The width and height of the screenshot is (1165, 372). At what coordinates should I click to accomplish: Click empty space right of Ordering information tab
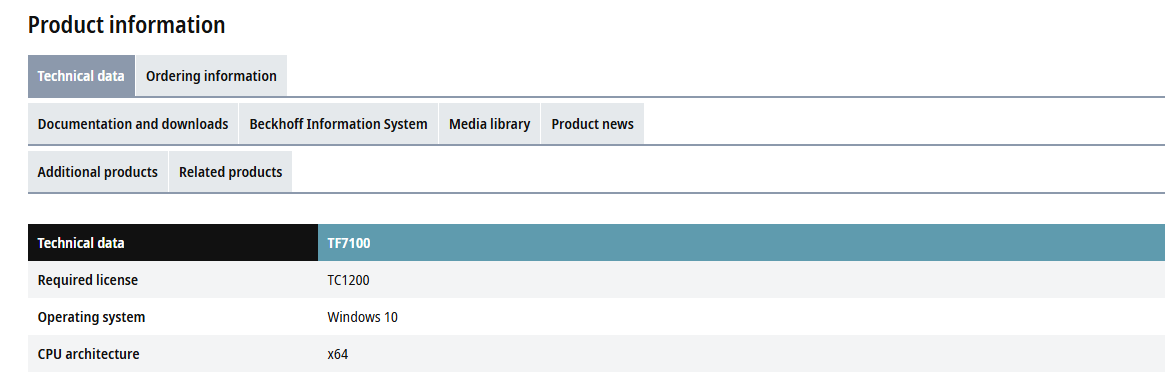click(726, 76)
